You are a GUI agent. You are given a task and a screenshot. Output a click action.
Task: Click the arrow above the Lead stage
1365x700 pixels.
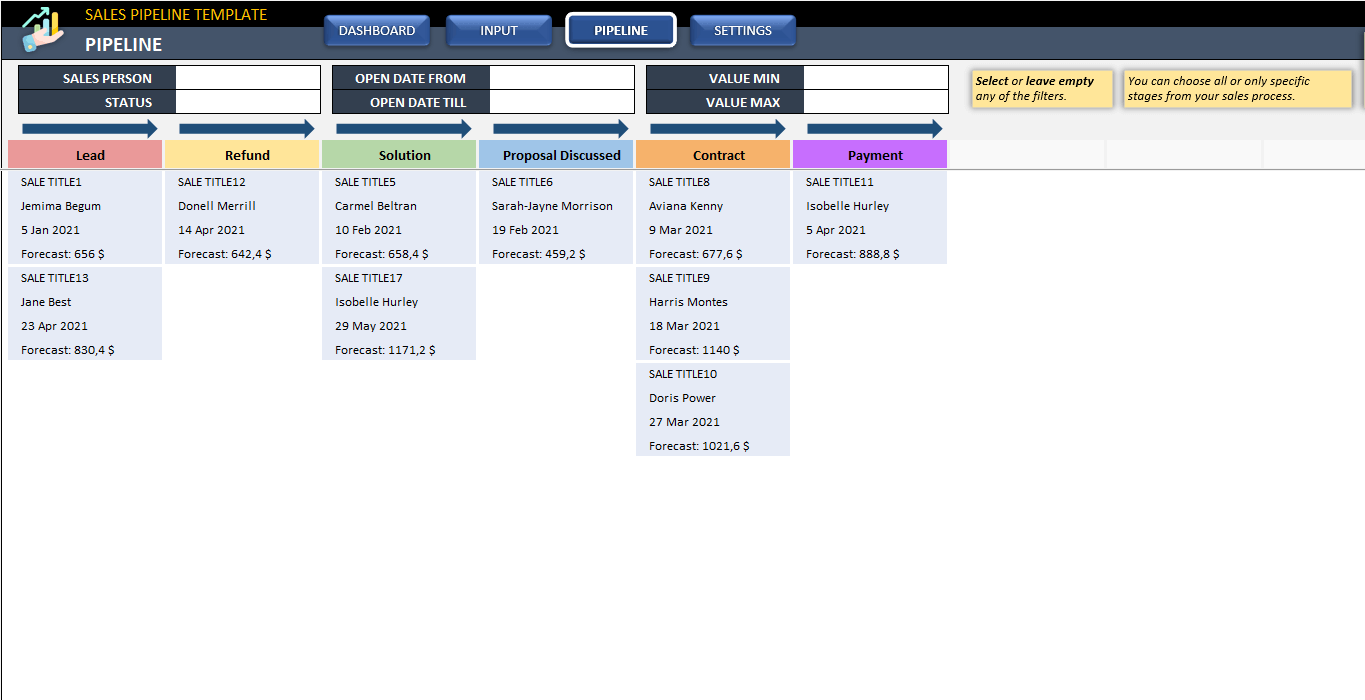tap(89, 129)
